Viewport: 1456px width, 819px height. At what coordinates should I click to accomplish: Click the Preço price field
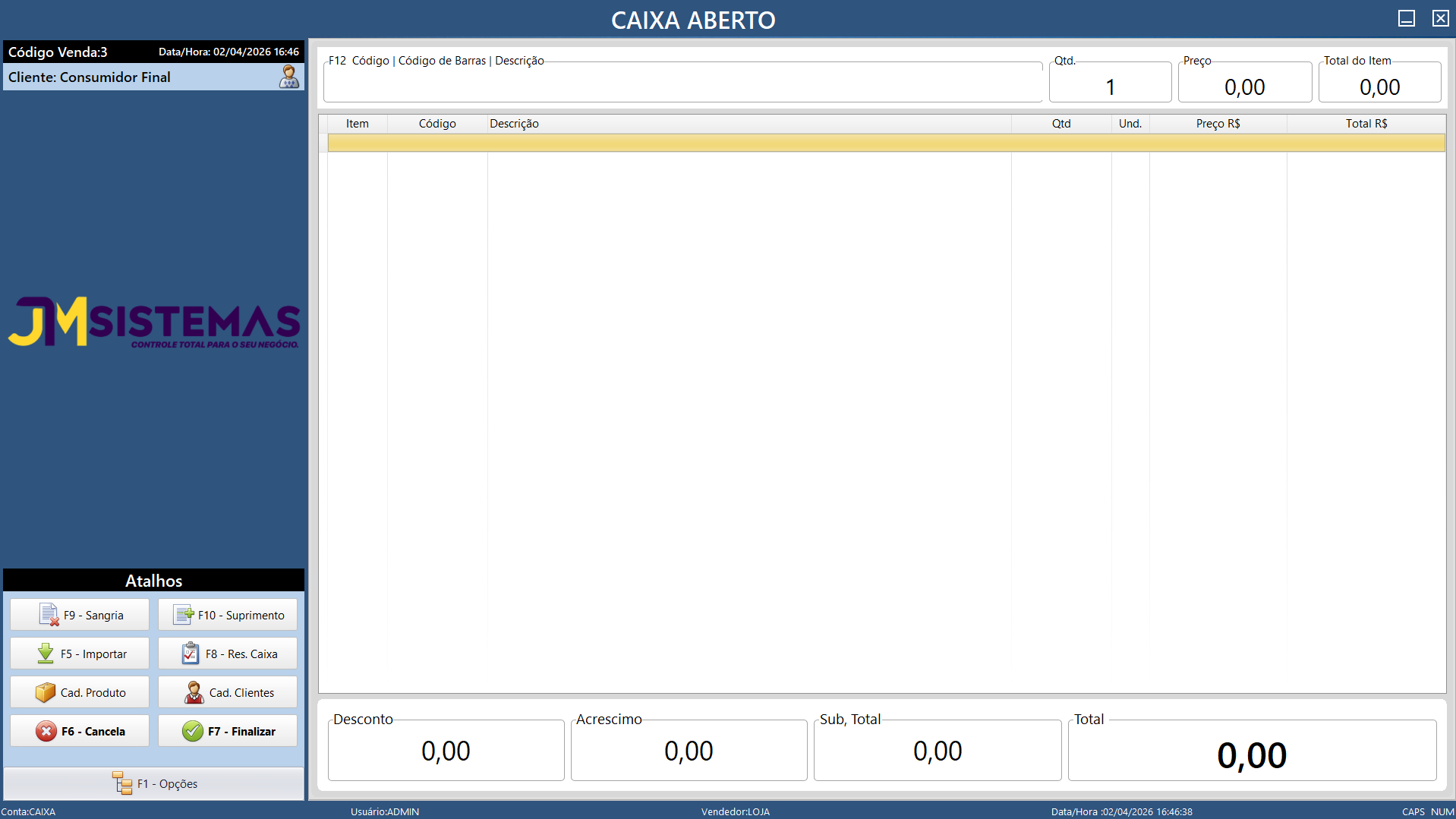(x=1244, y=87)
